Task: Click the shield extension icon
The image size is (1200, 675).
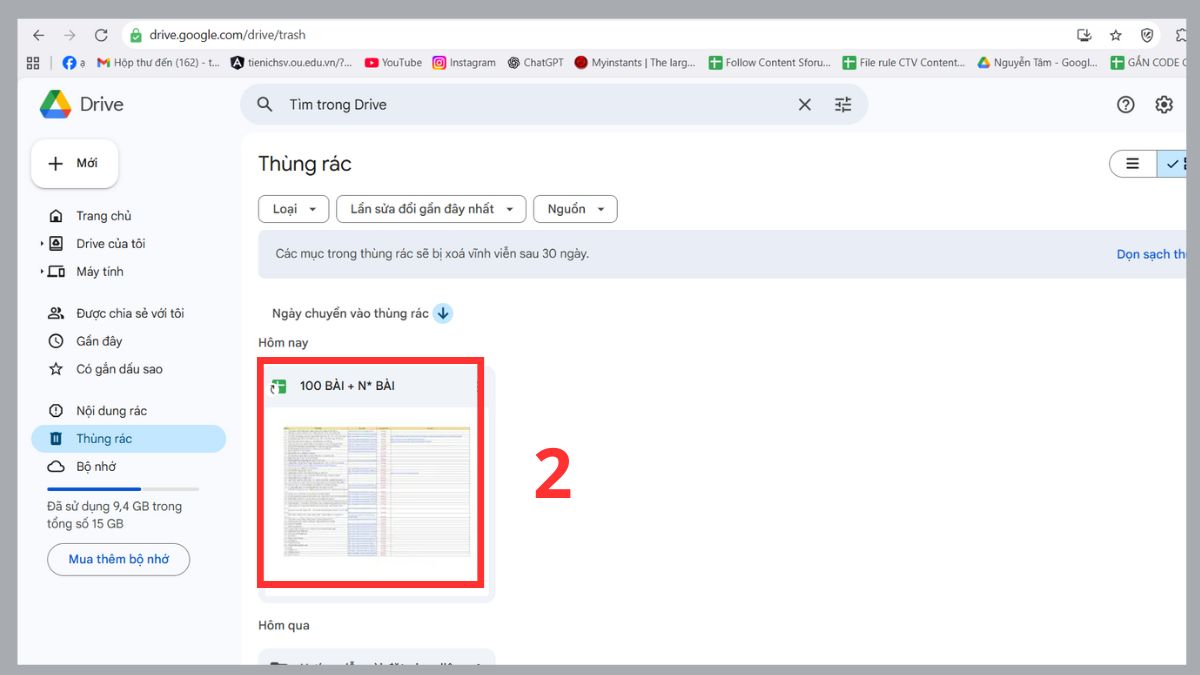Action: click(1147, 35)
